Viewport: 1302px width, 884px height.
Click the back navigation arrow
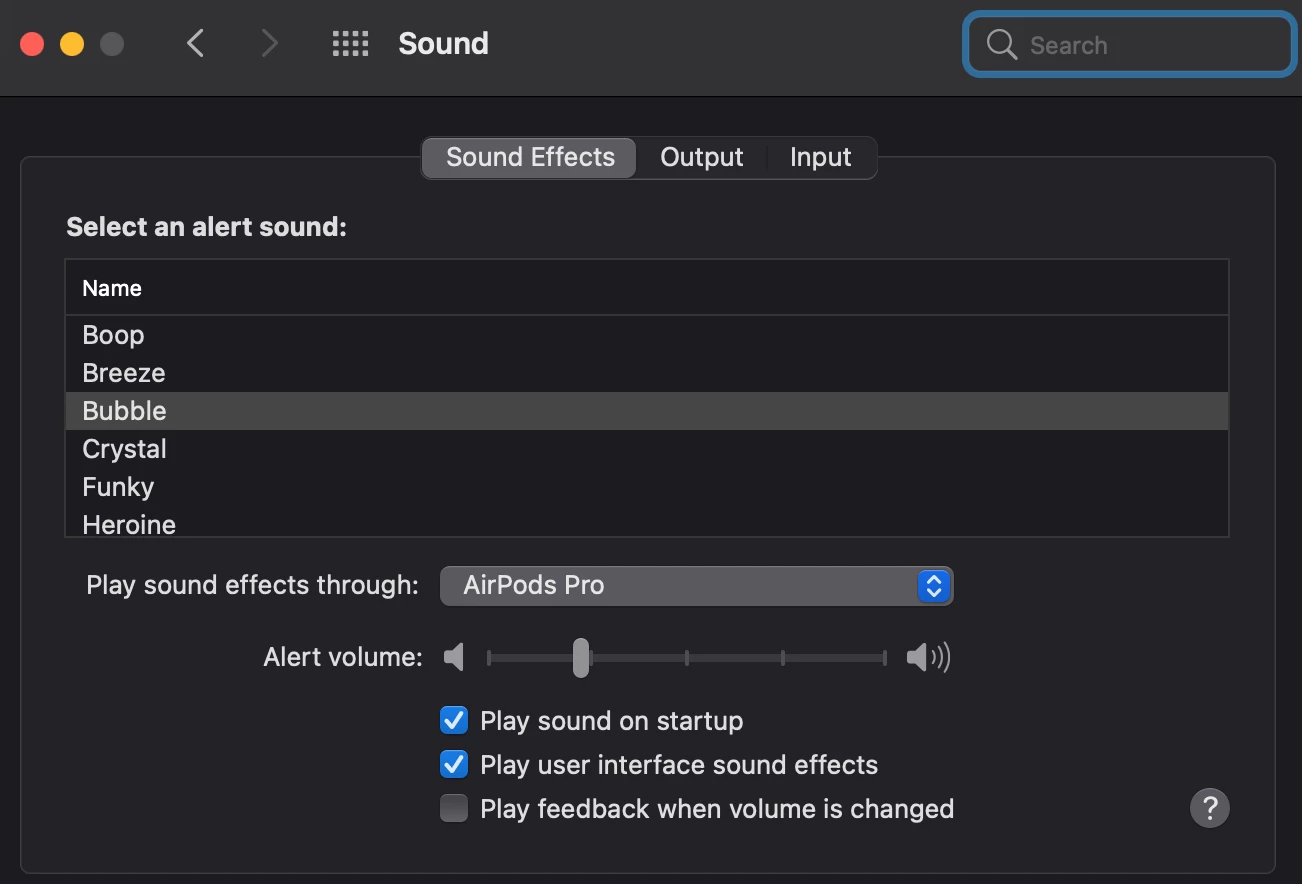196,44
